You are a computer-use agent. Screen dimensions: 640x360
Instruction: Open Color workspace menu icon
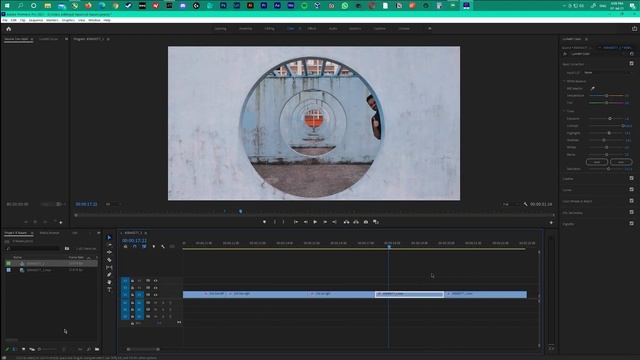[x=300, y=29]
